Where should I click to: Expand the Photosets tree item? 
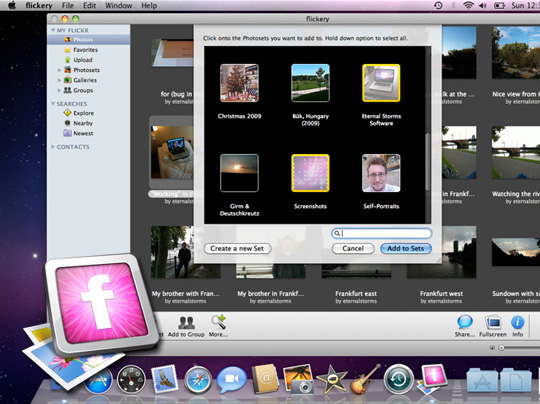(x=59, y=70)
